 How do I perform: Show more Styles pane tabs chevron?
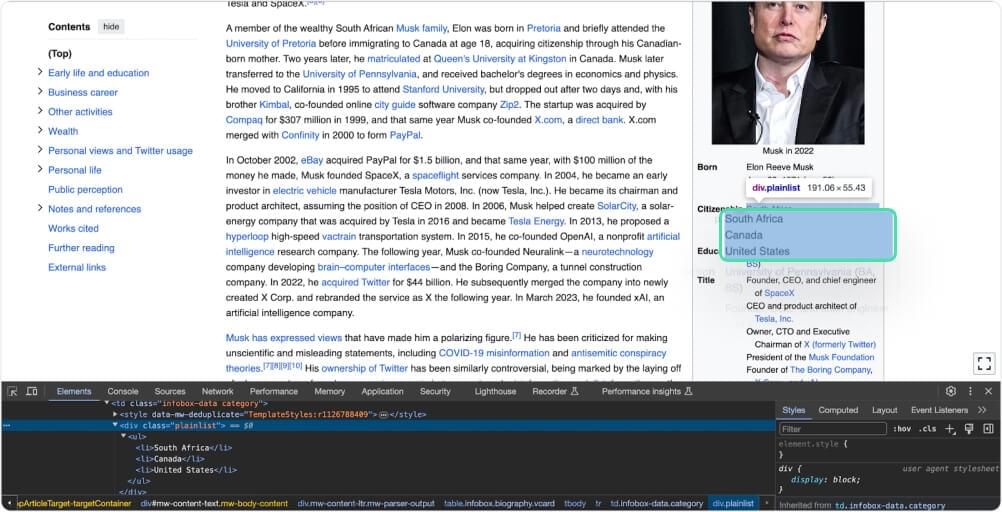pyautogui.click(x=982, y=410)
